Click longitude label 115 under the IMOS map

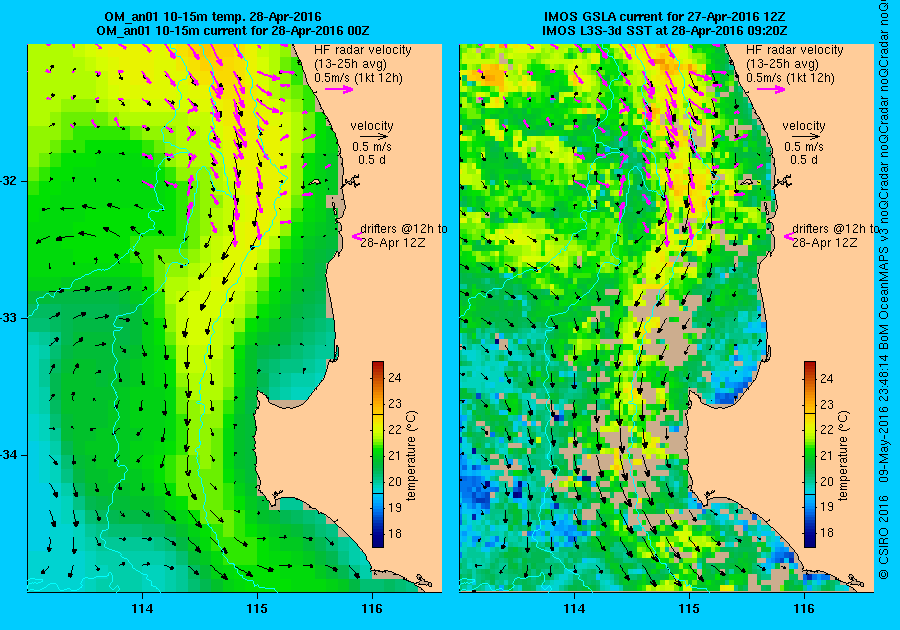coord(689,608)
